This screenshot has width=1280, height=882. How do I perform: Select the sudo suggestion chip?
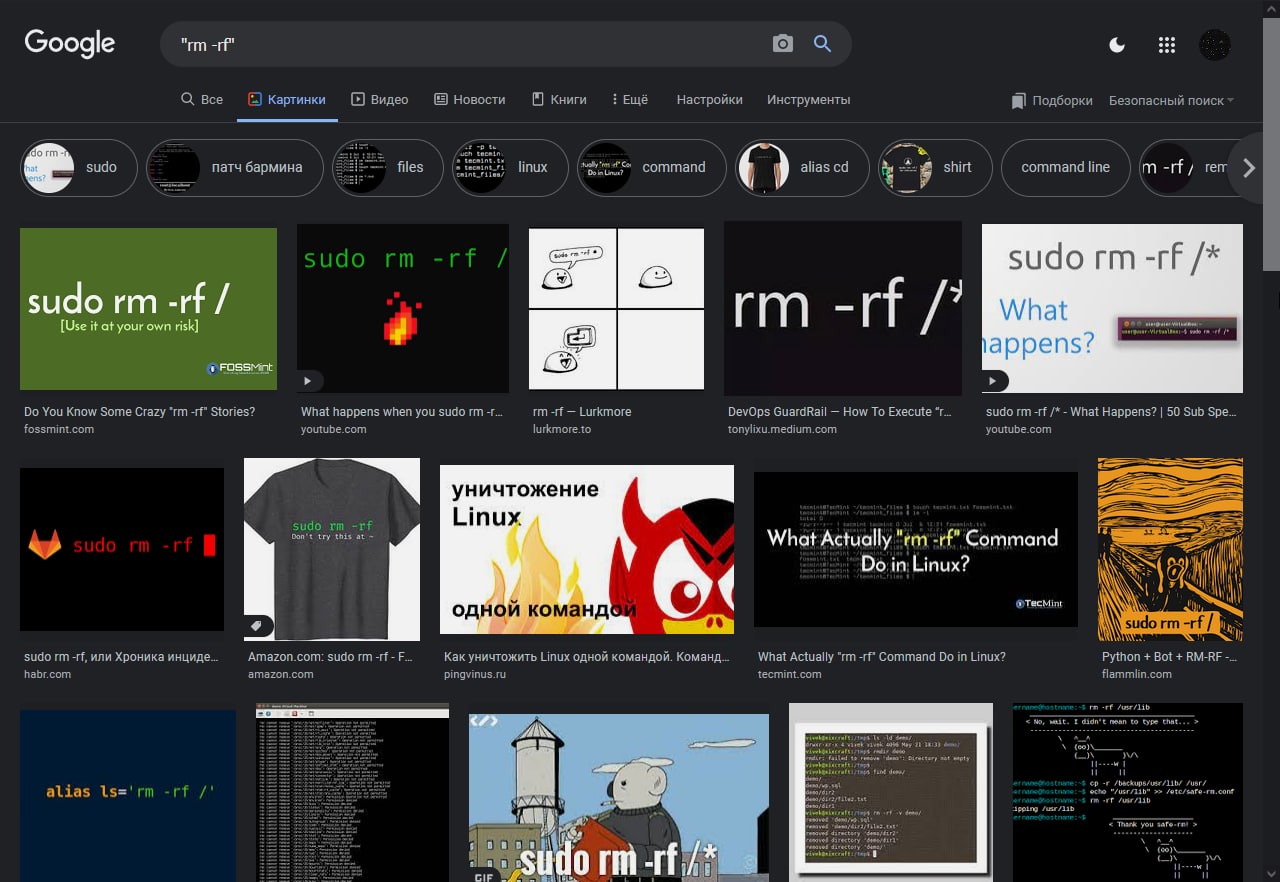coord(79,167)
